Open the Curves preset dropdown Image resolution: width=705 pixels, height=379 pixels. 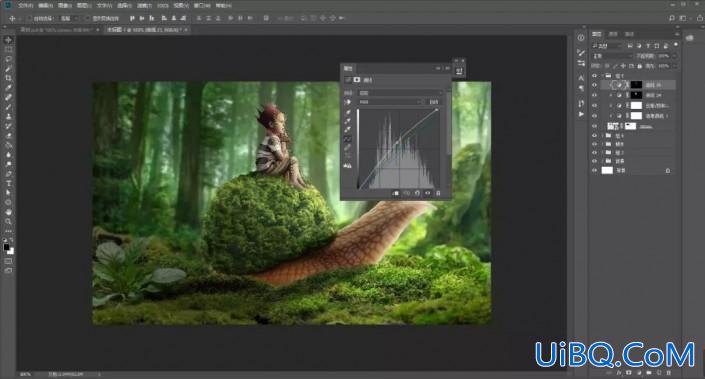coord(400,93)
